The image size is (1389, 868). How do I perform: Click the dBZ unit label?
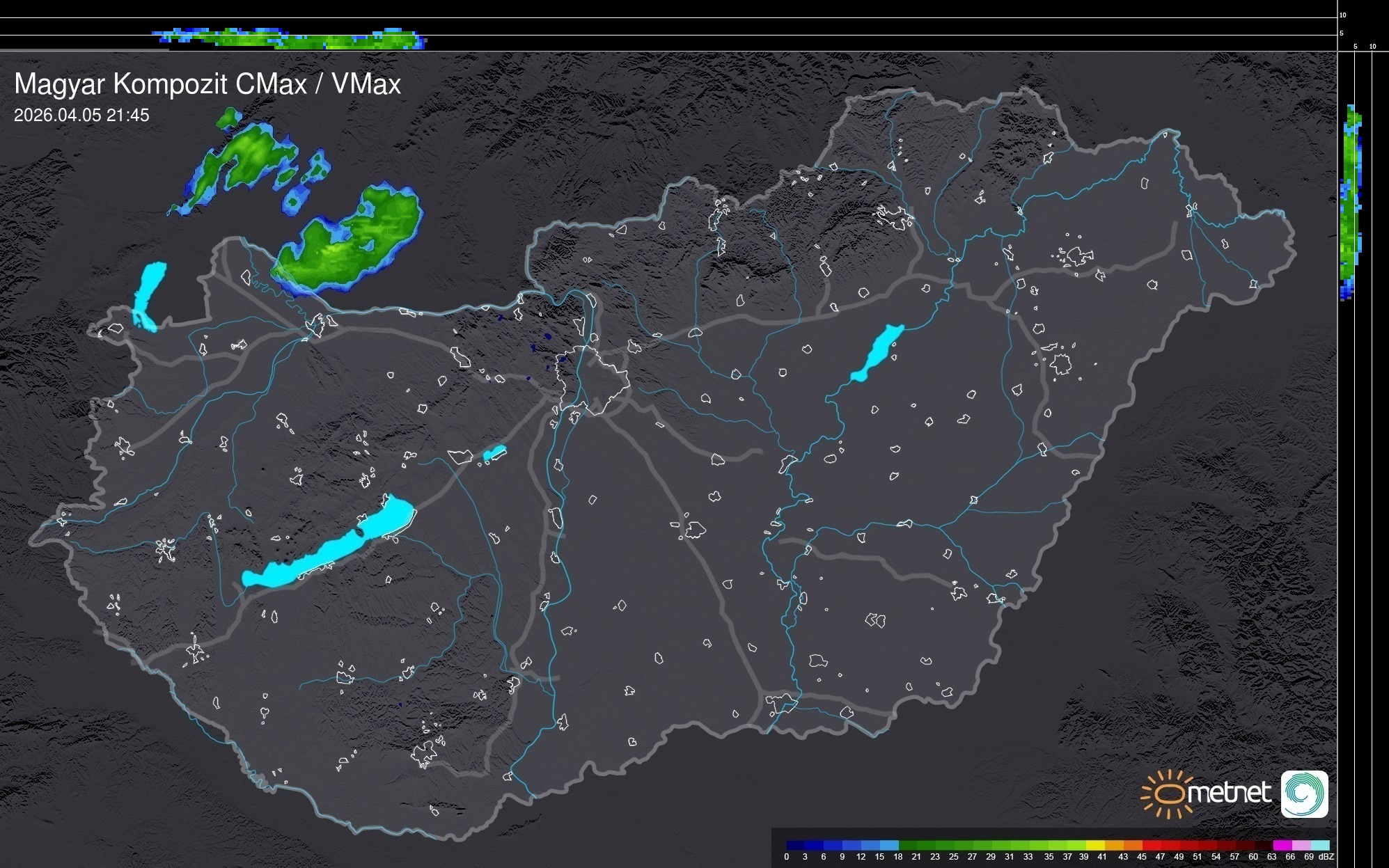pos(1326,857)
